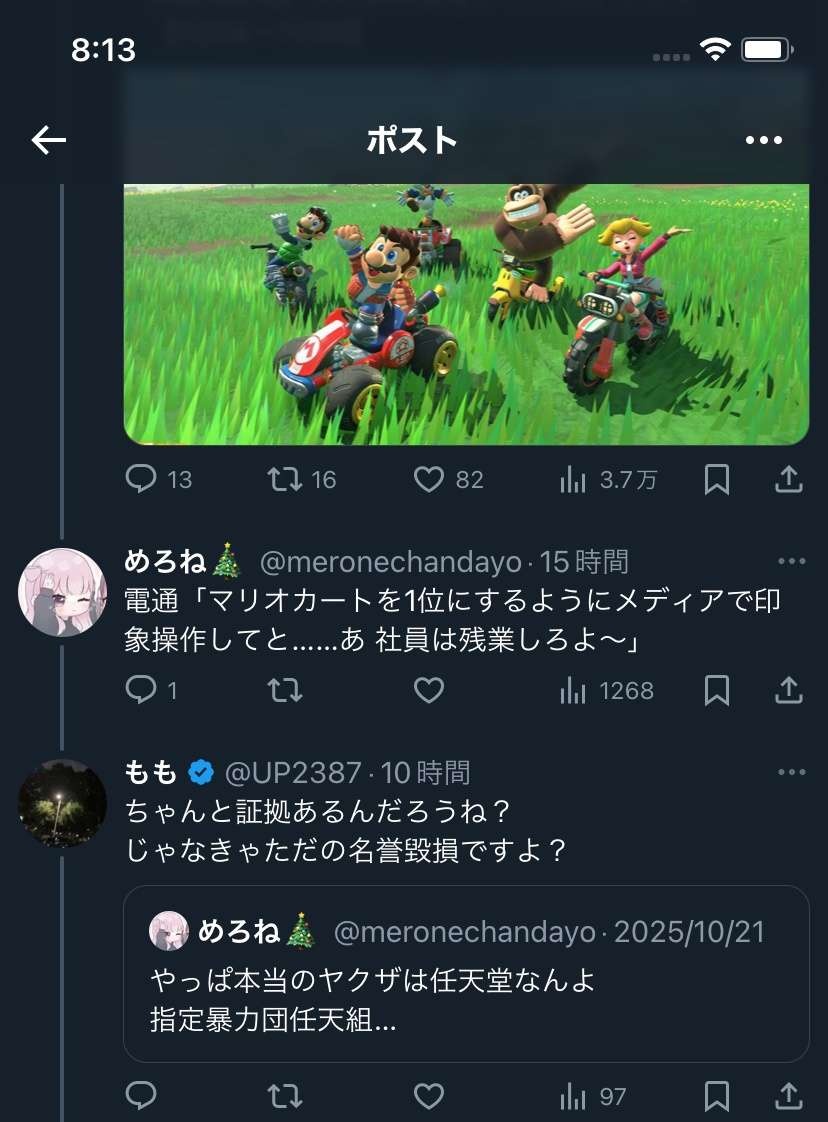Screen dimensions: 828x1122
Task: View the 1268 view count stats
Action: coord(607,690)
